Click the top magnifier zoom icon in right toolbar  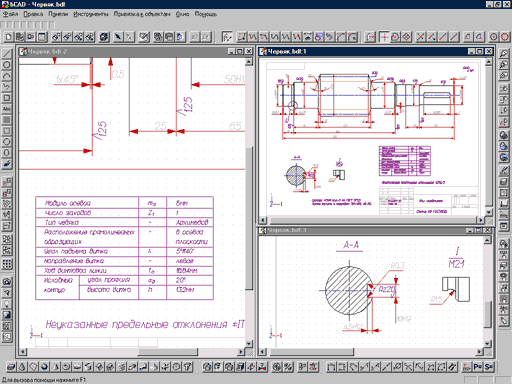[x=504, y=53]
